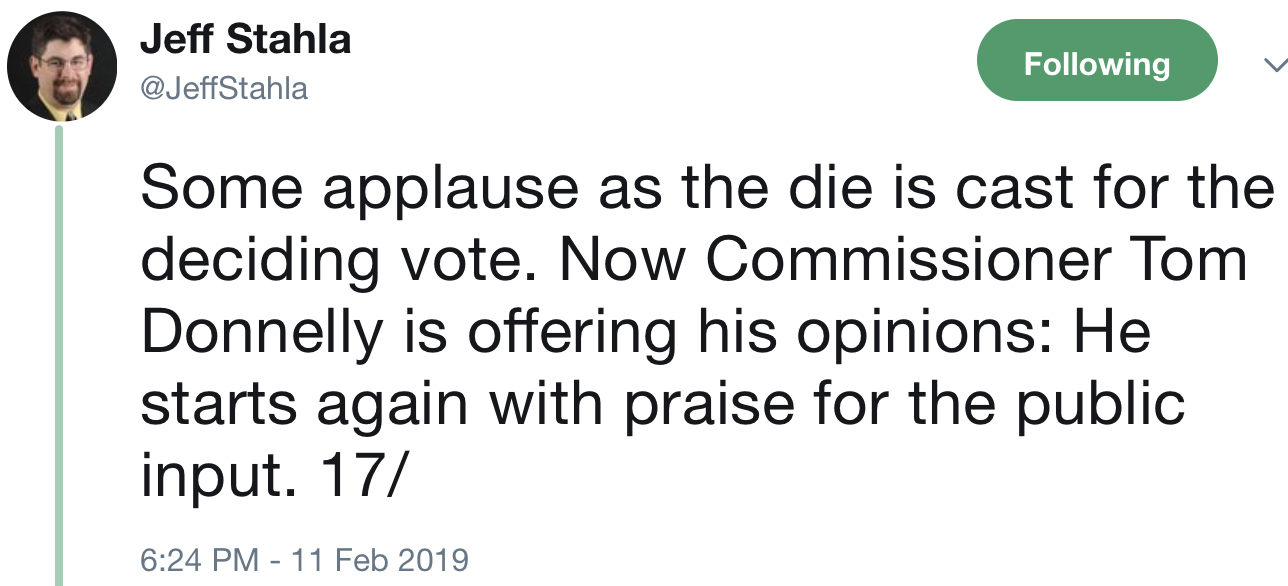This screenshot has width=1288, height=586.
Task: Click the @JeffStahla handle
Action: [x=224, y=89]
